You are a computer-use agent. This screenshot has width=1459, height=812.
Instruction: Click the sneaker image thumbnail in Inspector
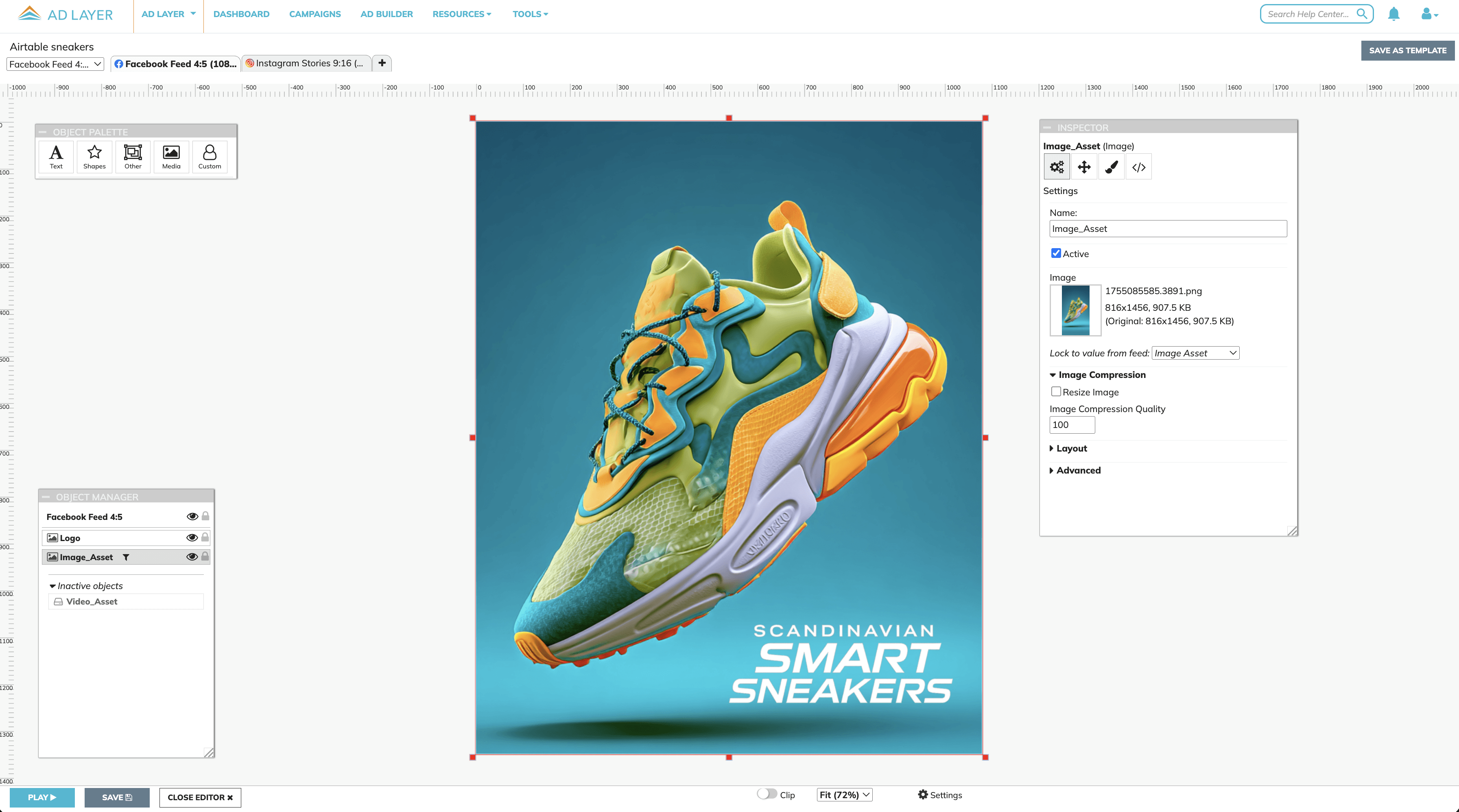pyautogui.click(x=1075, y=310)
